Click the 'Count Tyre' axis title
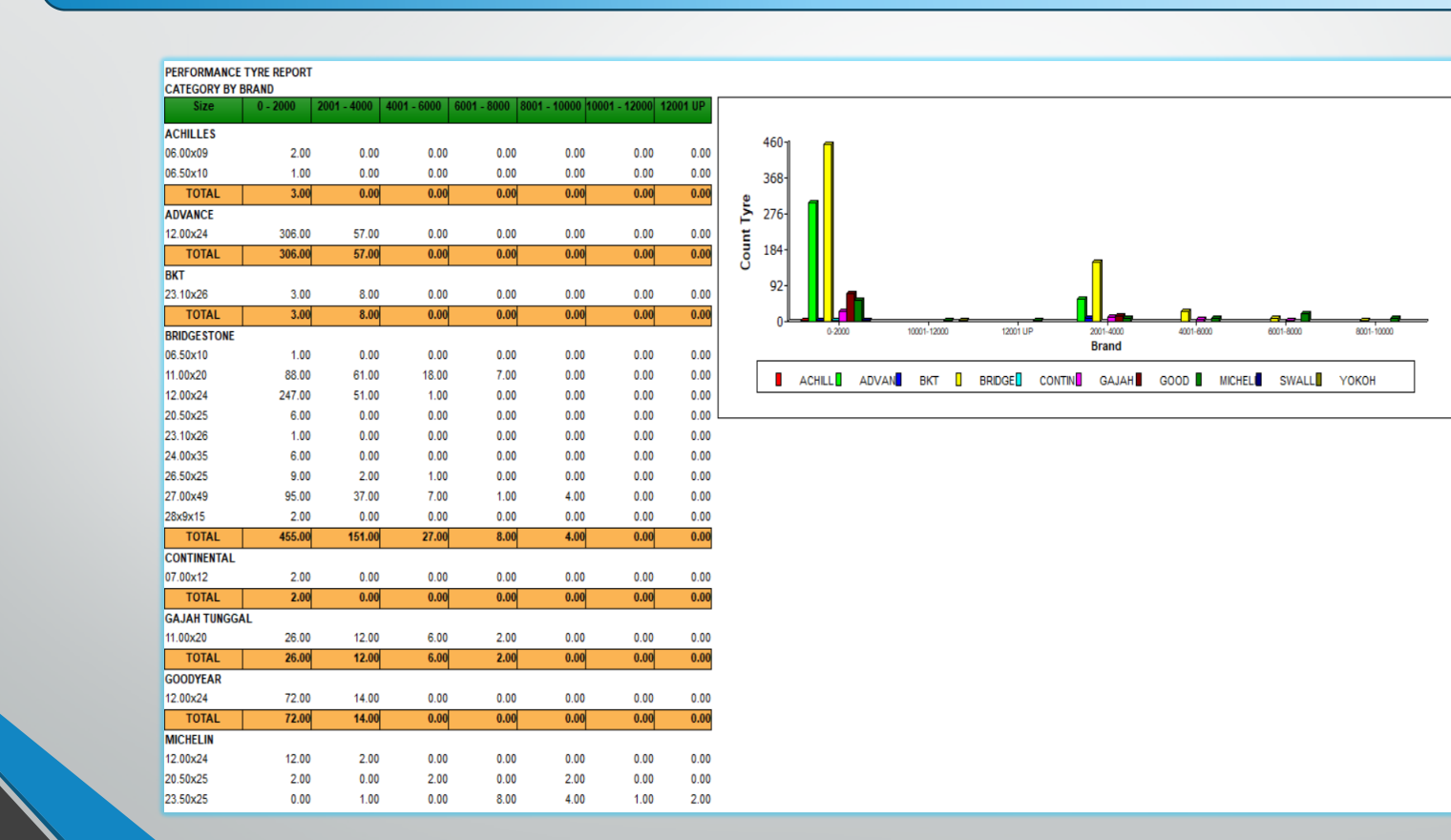Viewport: 1451px width, 840px height. 746,232
